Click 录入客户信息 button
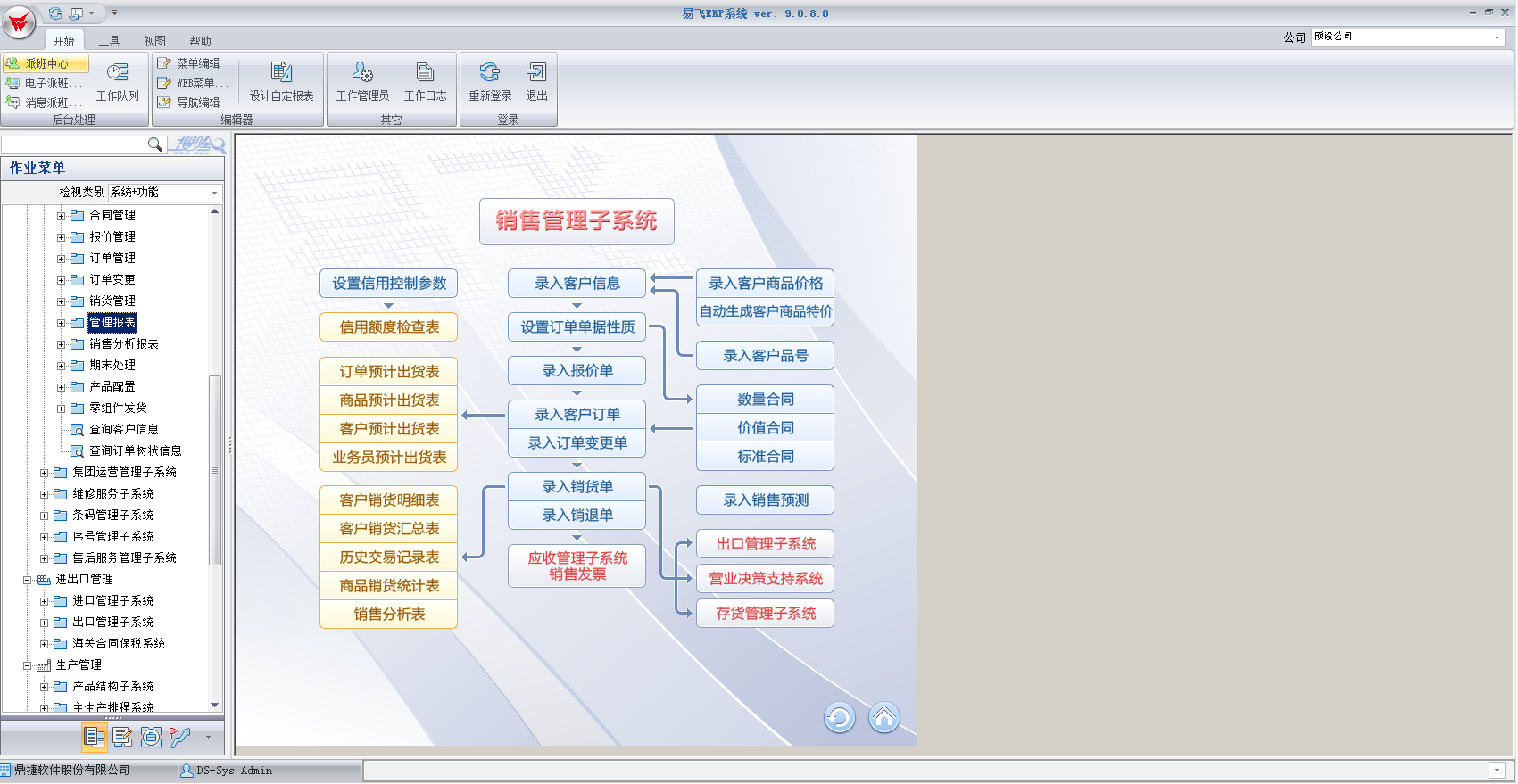The image size is (1518, 784). (x=577, y=283)
